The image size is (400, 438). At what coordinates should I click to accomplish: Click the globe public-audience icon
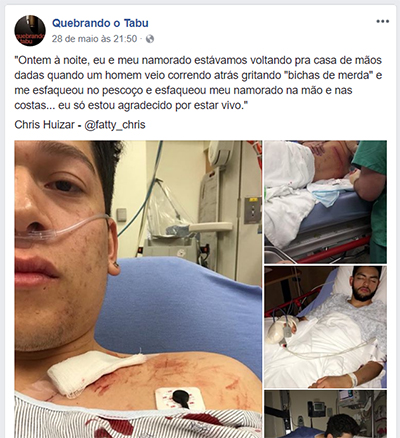(150, 39)
